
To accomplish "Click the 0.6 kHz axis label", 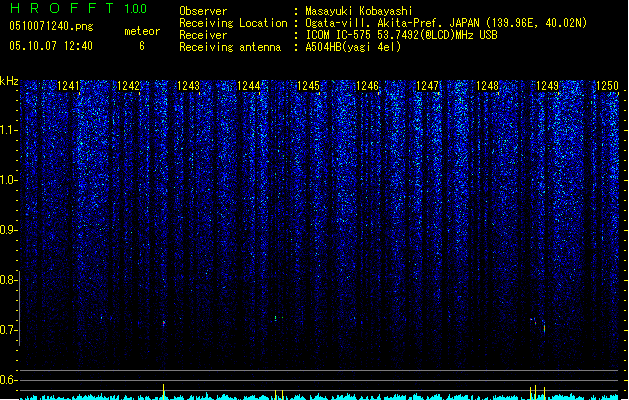I will [x=8, y=380].
